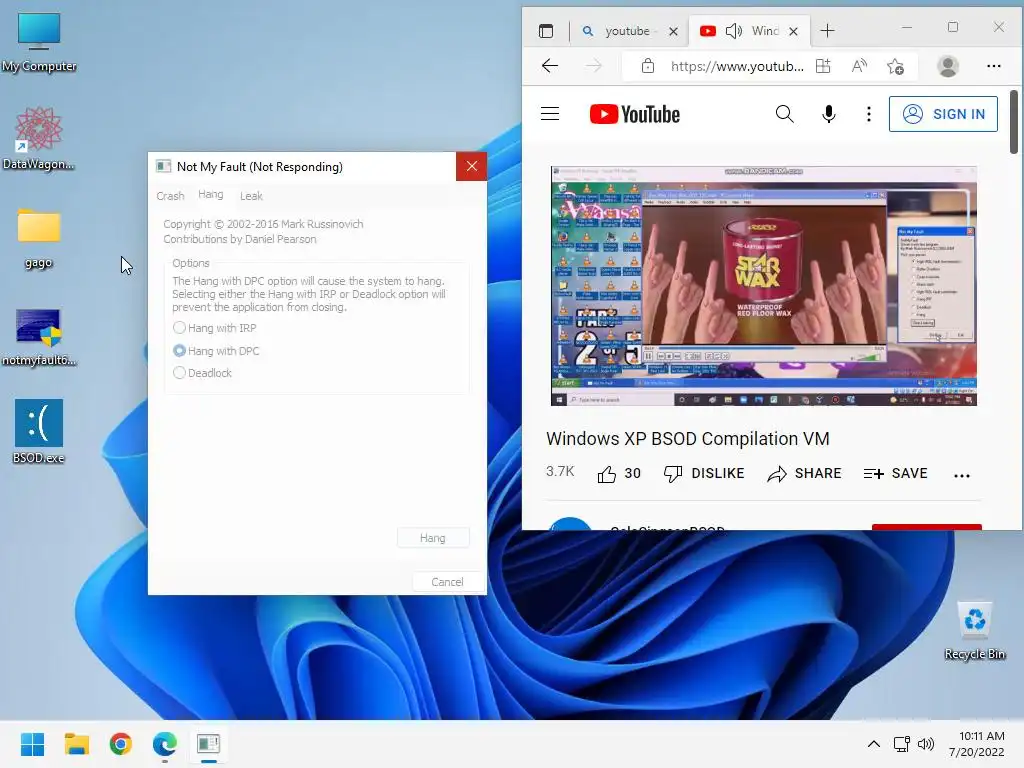Add this page to favorites

click(895, 66)
